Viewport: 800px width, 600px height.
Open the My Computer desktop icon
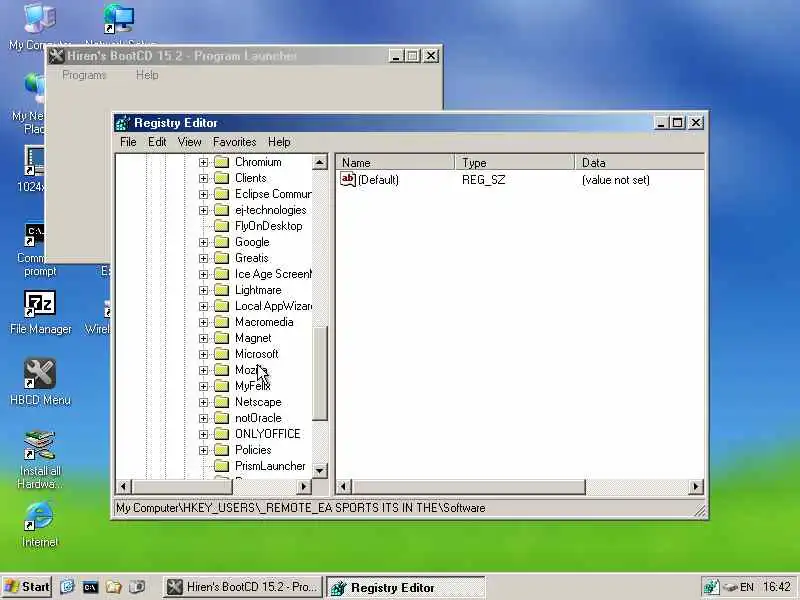tap(40, 18)
